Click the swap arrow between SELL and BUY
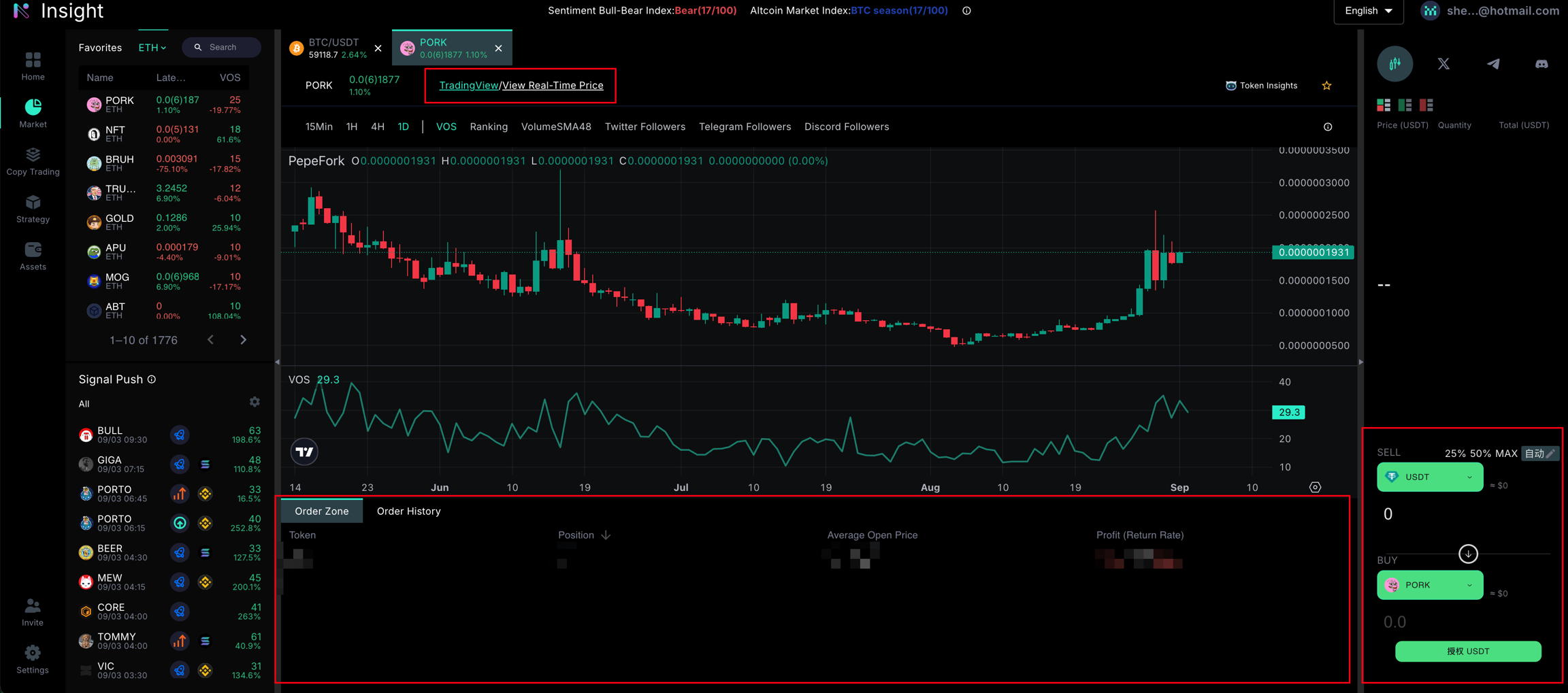The image size is (1568, 693). click(x=1468, y=554)
